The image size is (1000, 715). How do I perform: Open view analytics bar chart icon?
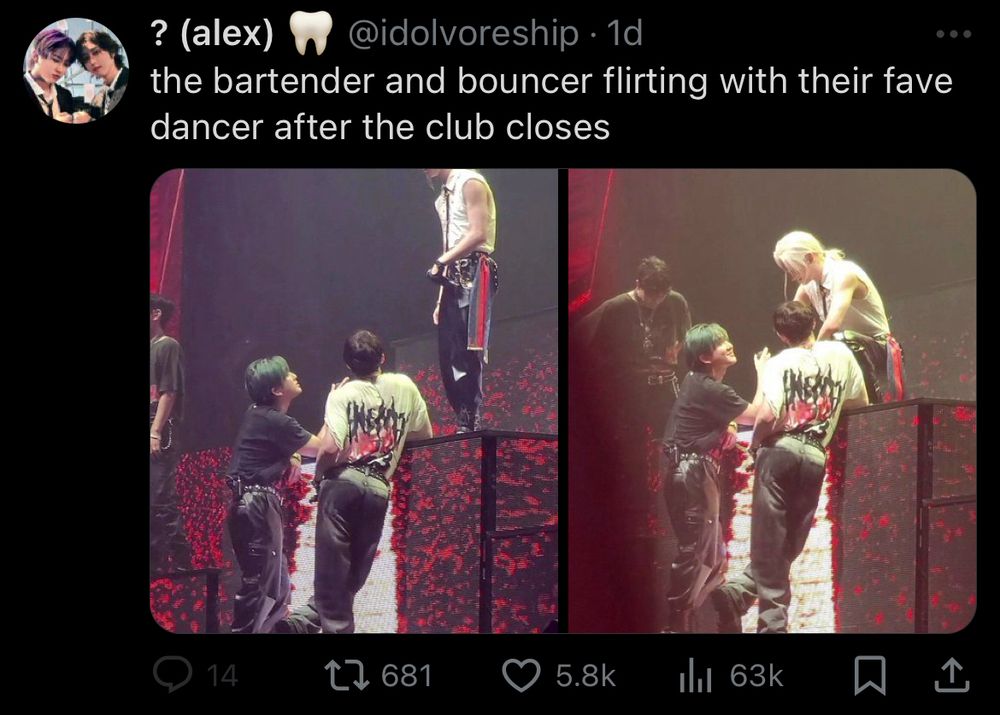[695, 675]
